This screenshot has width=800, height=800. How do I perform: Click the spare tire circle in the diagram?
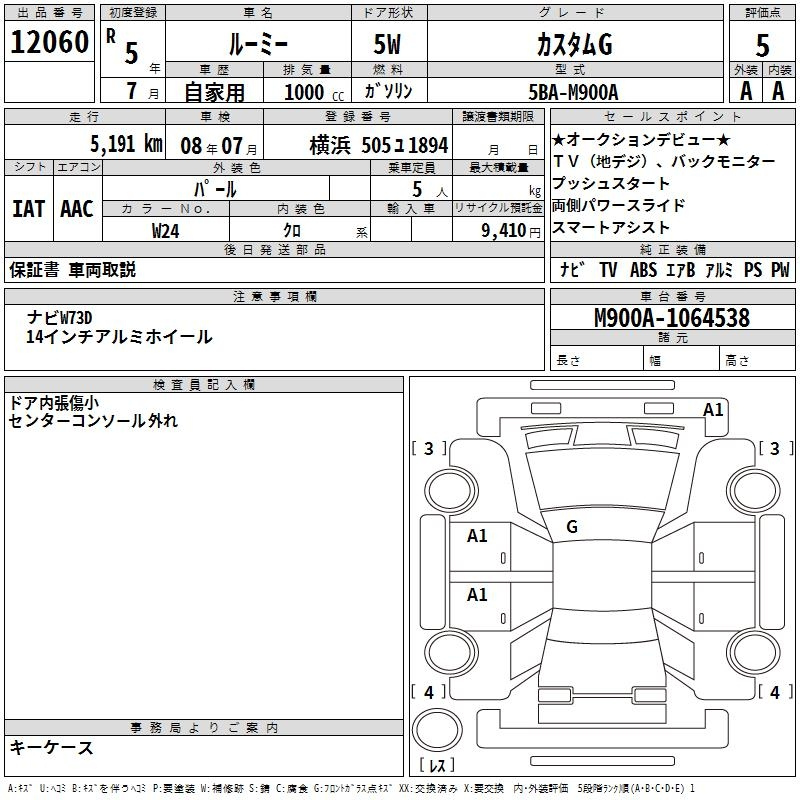pos(437,729)
